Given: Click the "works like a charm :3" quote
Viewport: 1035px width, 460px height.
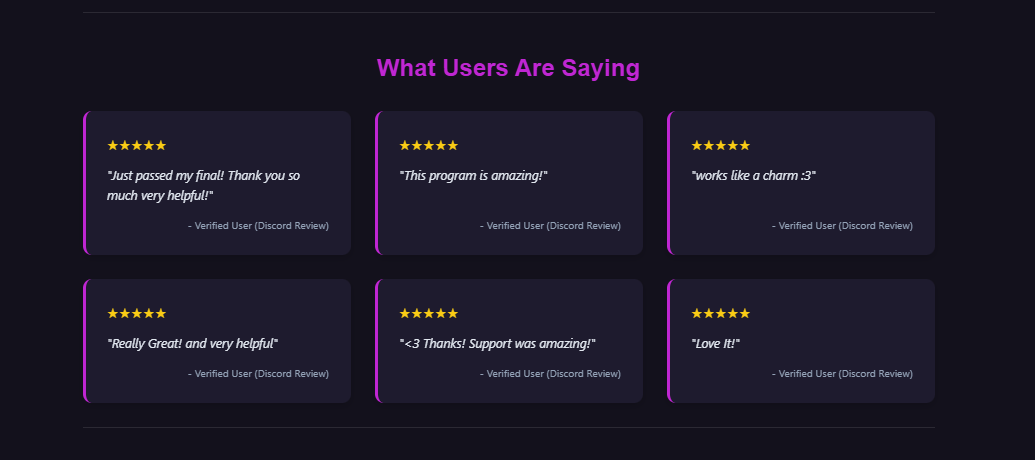Looking at the screenshot, I should (x=753, y=176).
